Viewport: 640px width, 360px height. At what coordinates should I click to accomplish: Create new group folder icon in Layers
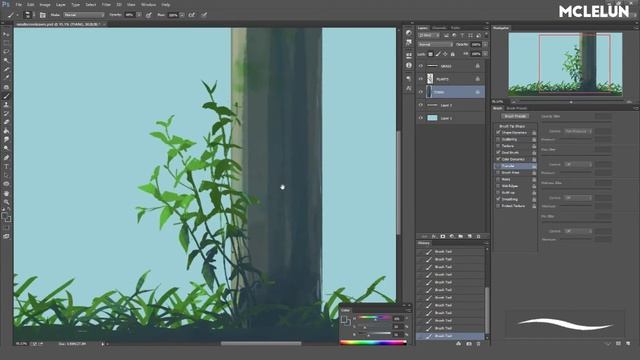tap(460, 236)
